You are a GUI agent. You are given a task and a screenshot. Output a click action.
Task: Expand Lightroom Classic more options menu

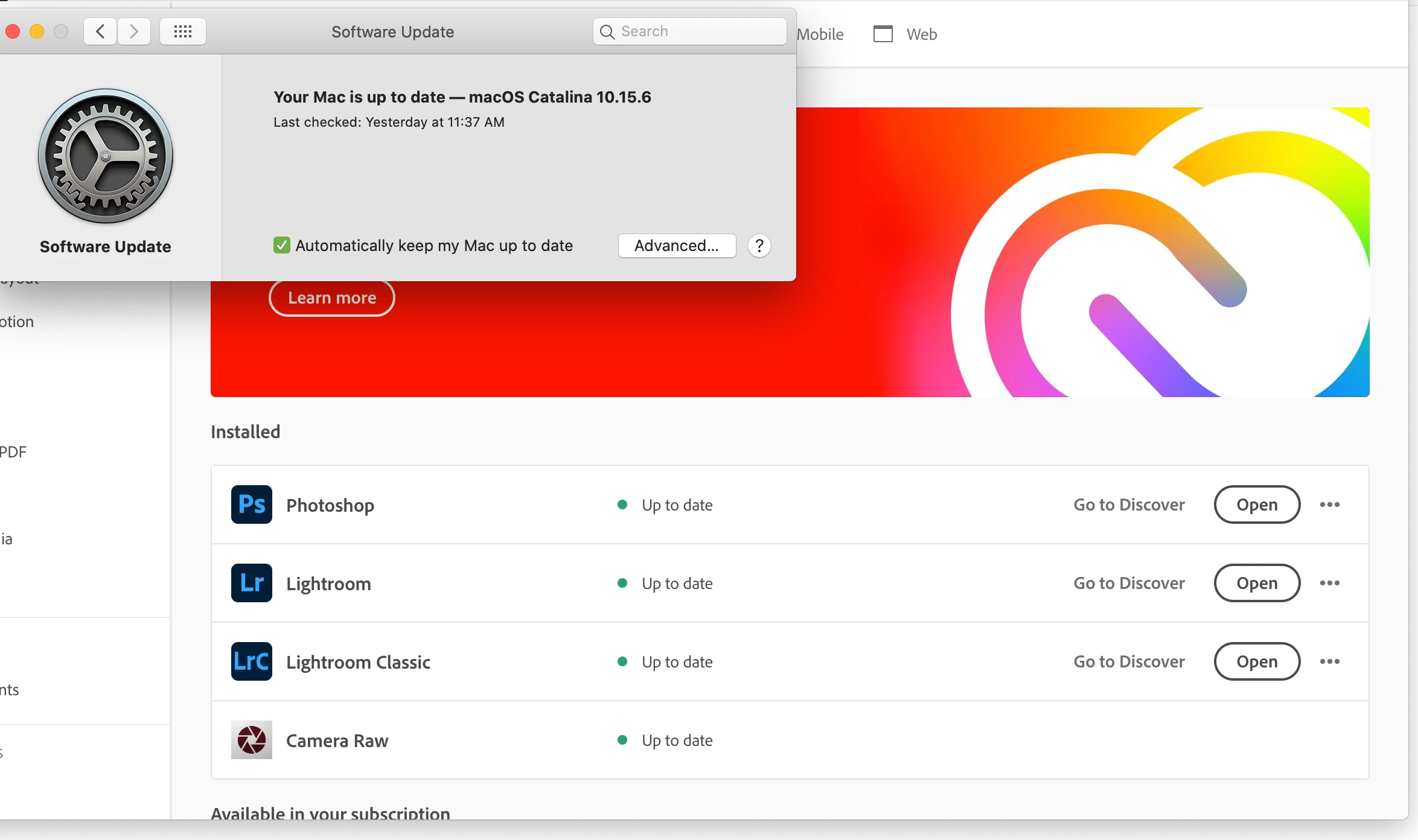(1329, 661)
